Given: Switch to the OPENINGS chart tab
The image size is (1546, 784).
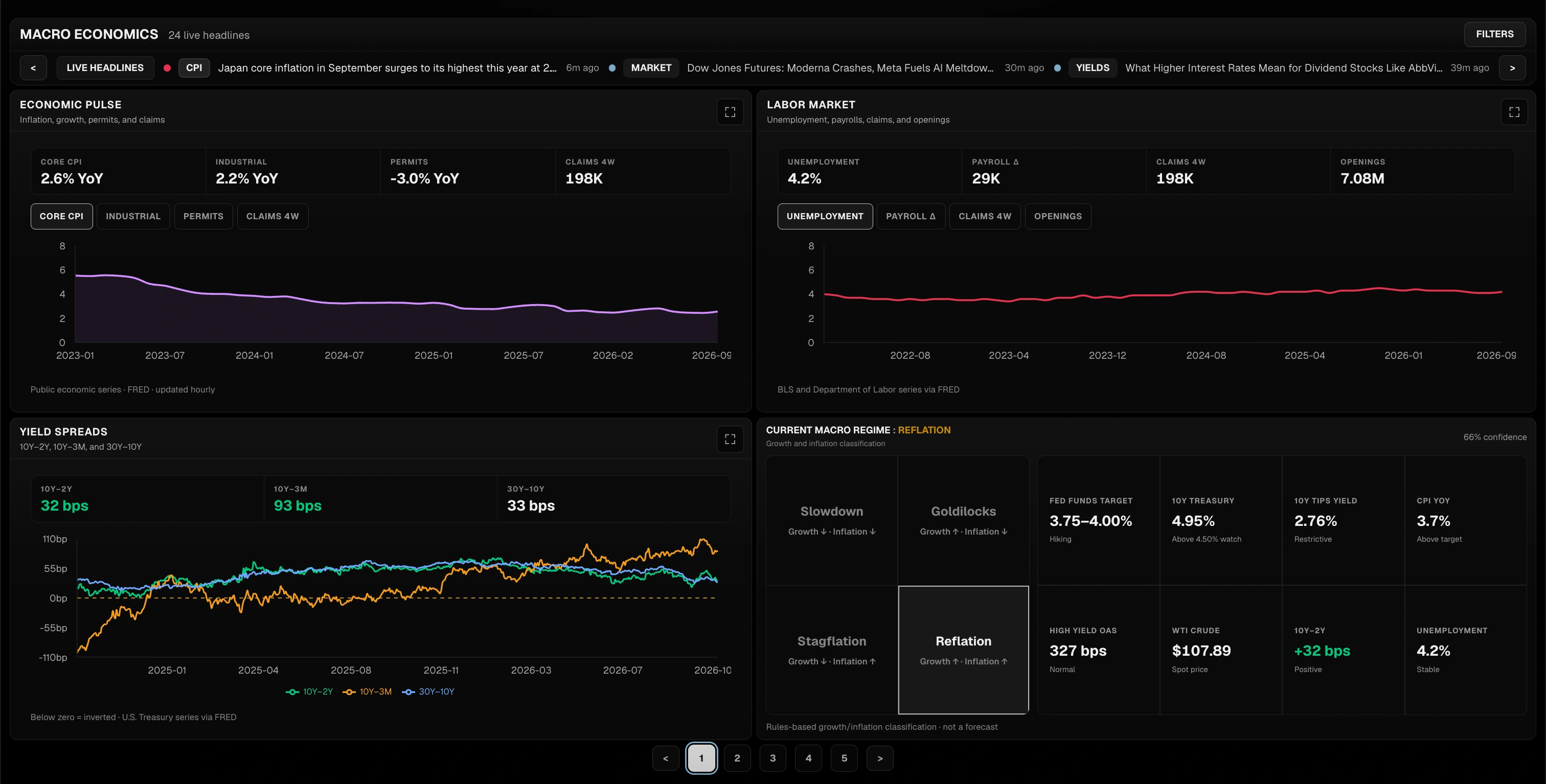Looking at the screenshot, I should (x=1057, y=217).
